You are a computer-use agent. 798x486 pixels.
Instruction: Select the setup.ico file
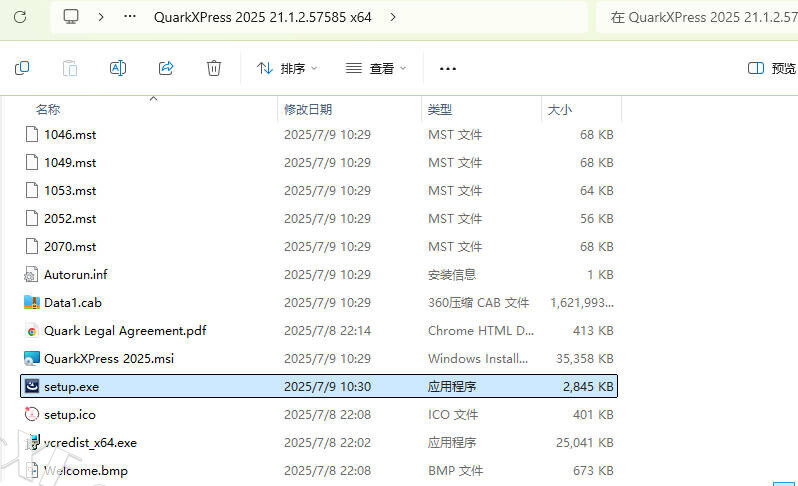pyautogui.click(x=70, y=415)
